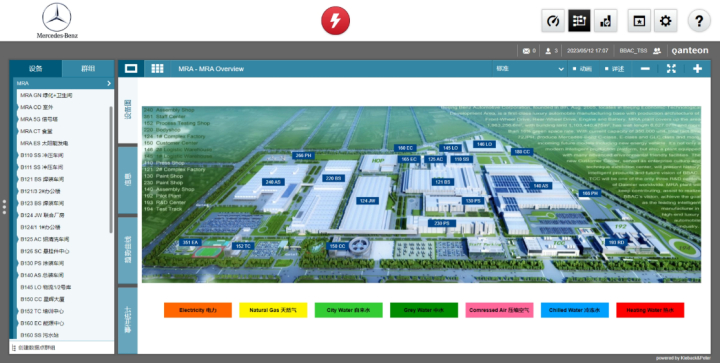Open help with the question mark
Image resolution: width=720 pixels, height=363 pixels.
[x=699, y=21]
